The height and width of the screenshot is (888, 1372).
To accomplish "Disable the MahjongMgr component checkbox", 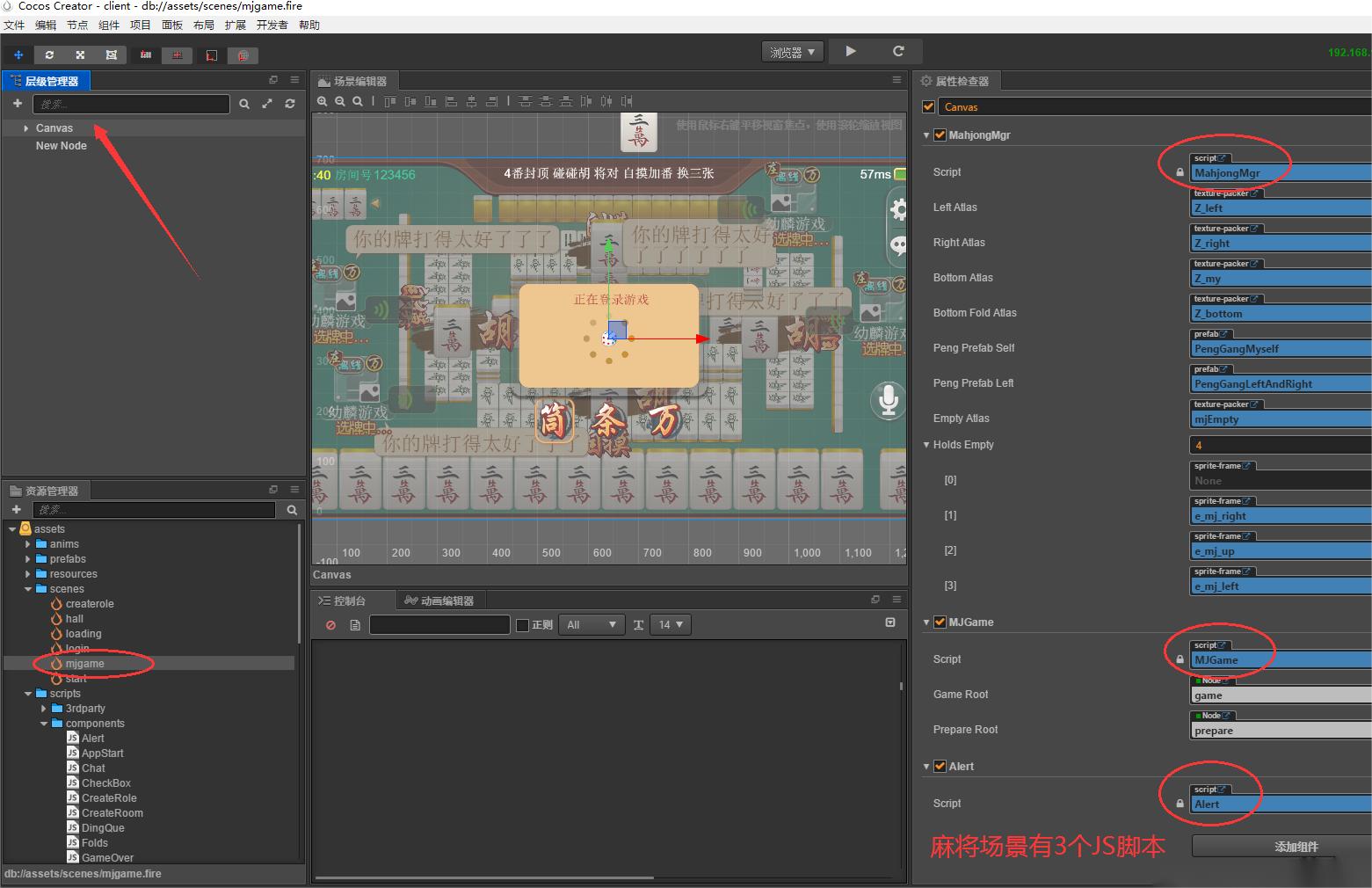I will [x=940, y=135].
